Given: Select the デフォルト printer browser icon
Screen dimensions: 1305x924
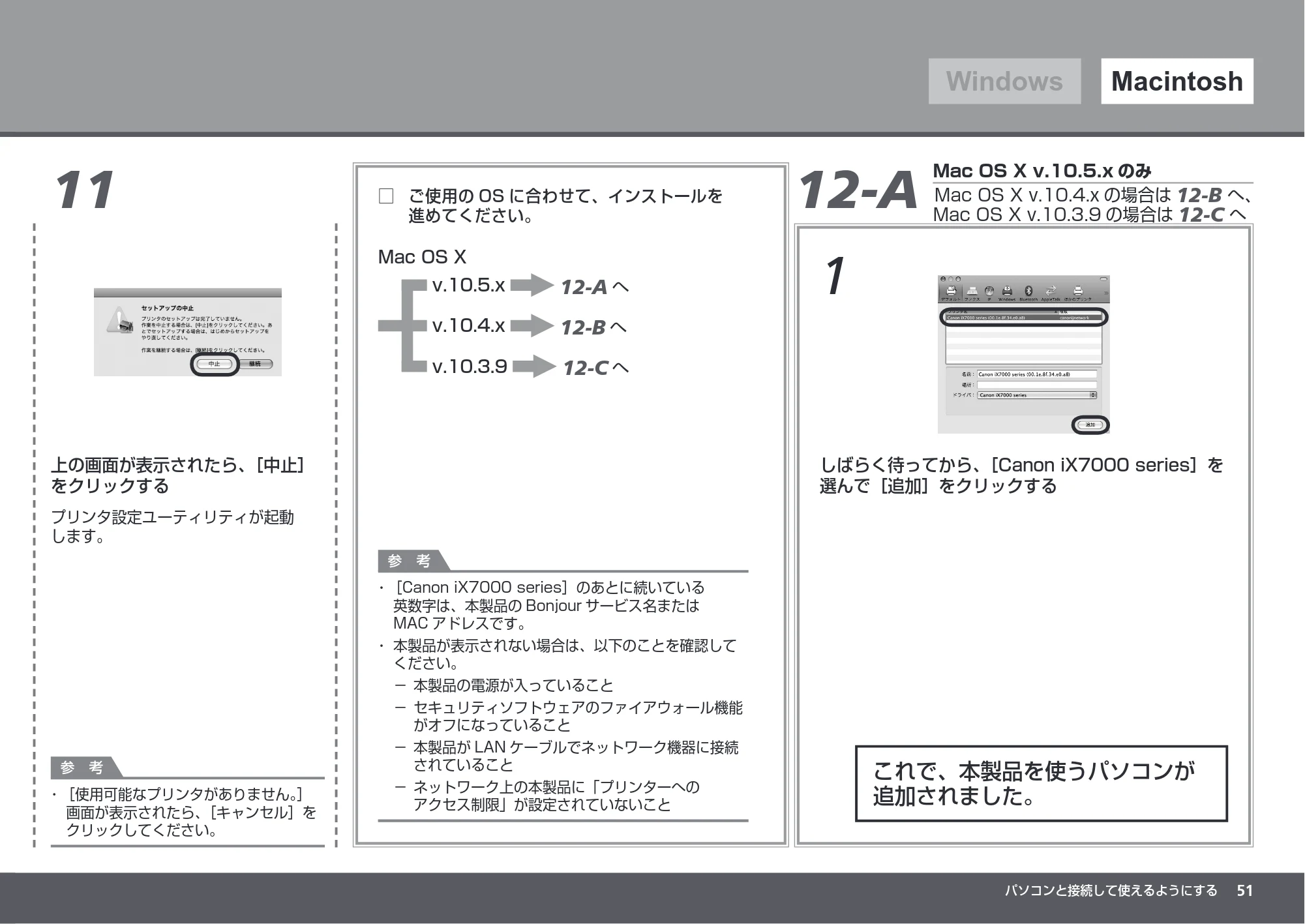Looking at the screenshot, I should coord(951,293).
